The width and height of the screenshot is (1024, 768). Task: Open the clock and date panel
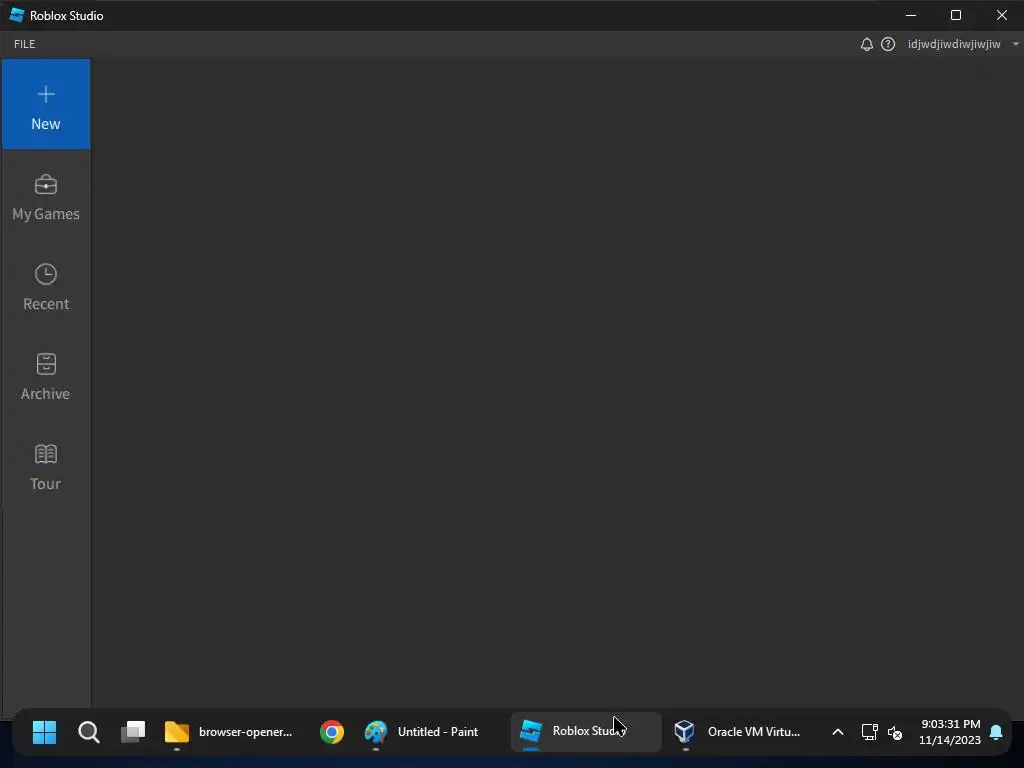click(950, 732)
